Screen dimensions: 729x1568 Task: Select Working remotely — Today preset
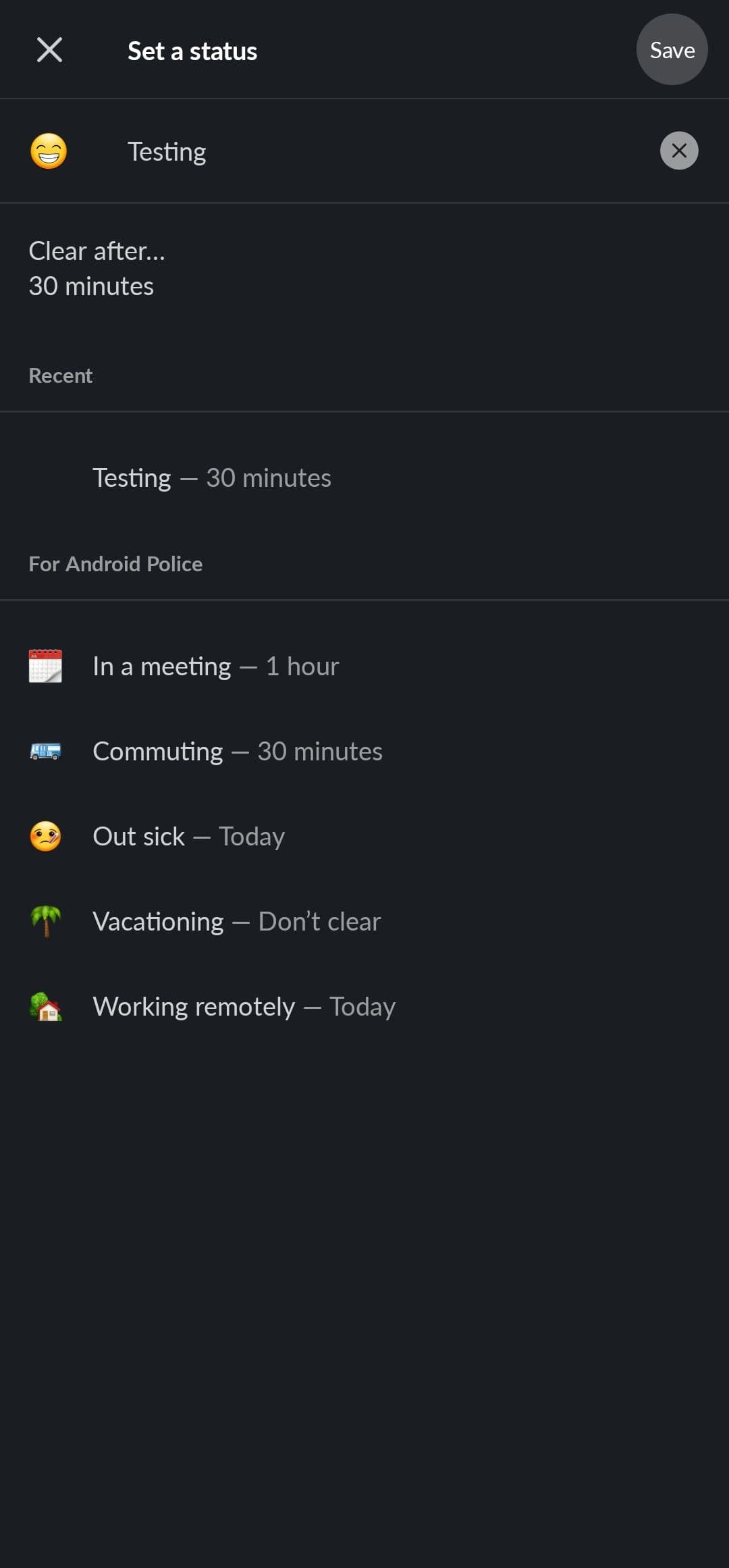click(244, 1005)
